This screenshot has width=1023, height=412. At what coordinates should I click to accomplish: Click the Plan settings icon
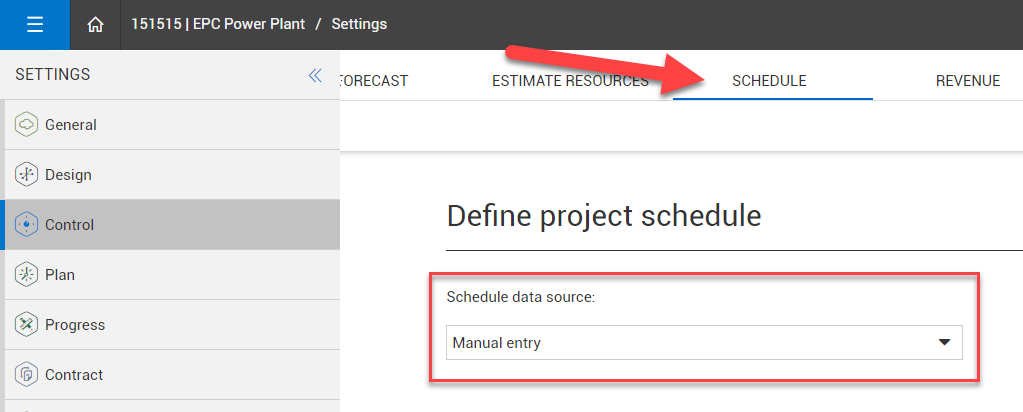point(26,275)
